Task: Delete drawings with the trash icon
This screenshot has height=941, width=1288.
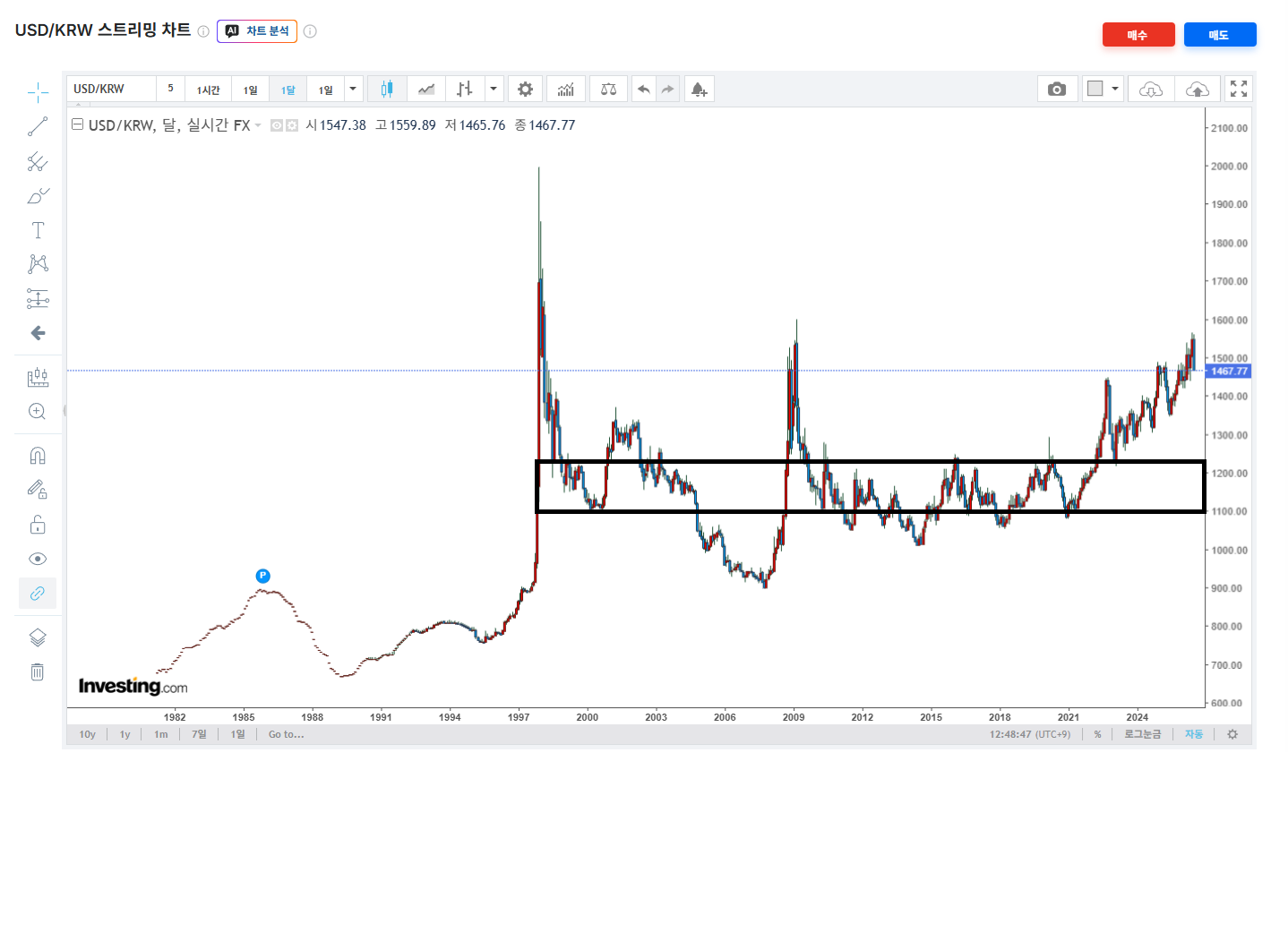Action: [38, 672]
